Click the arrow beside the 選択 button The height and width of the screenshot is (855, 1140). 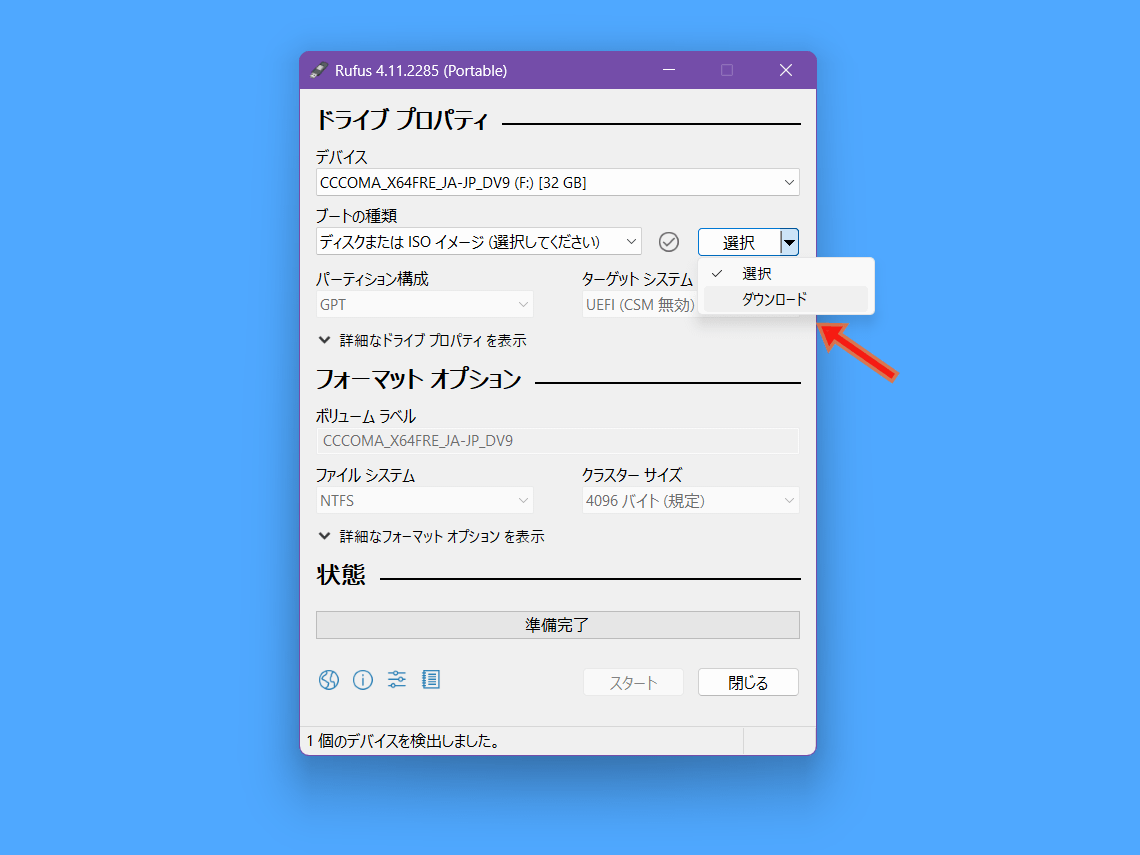(790, 242)
